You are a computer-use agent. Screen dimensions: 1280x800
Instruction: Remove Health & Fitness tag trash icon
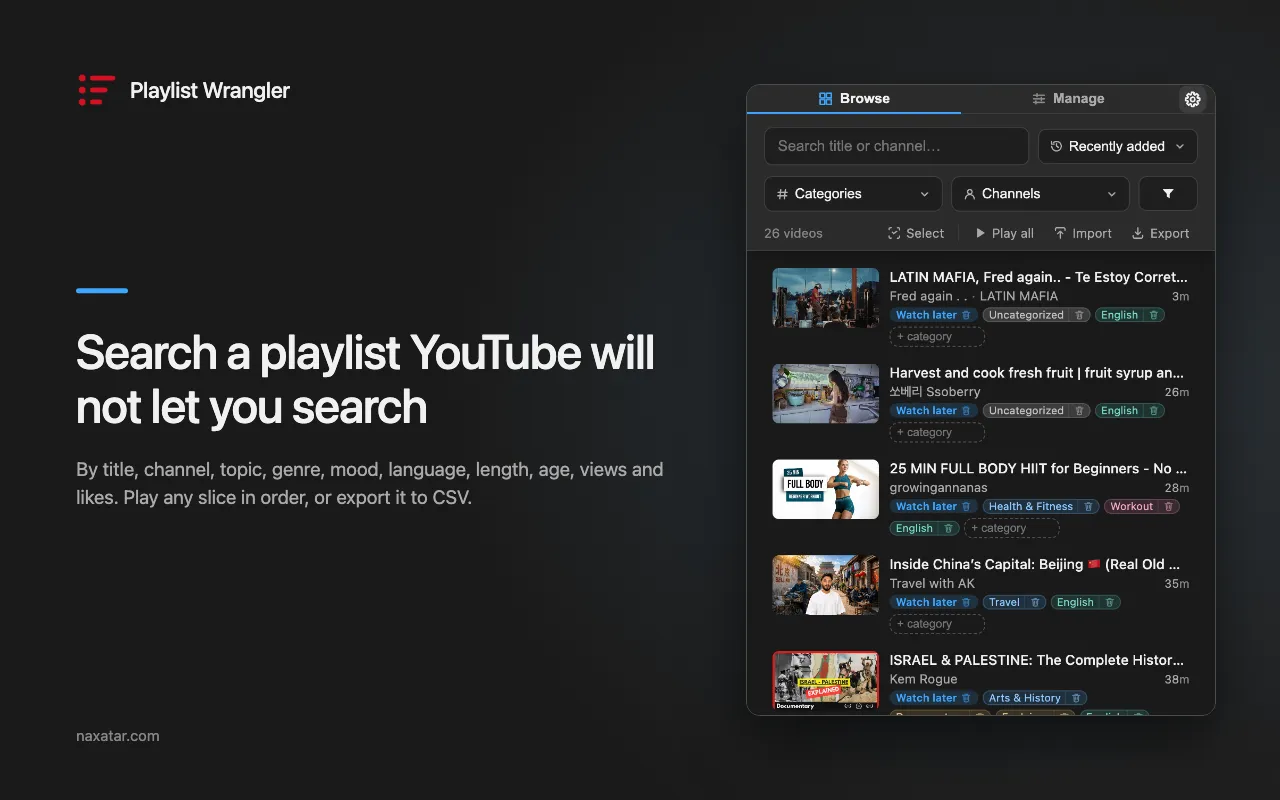1088,507
